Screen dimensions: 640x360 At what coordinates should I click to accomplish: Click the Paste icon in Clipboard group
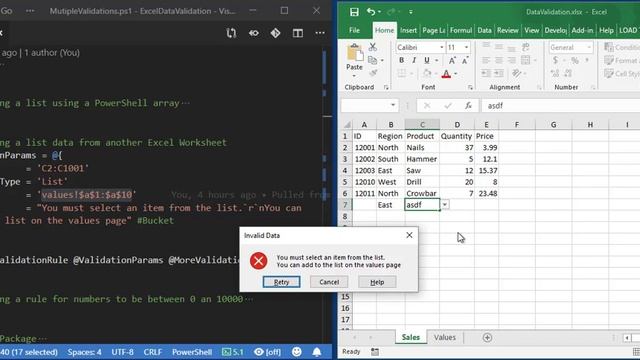pos(354,52)
